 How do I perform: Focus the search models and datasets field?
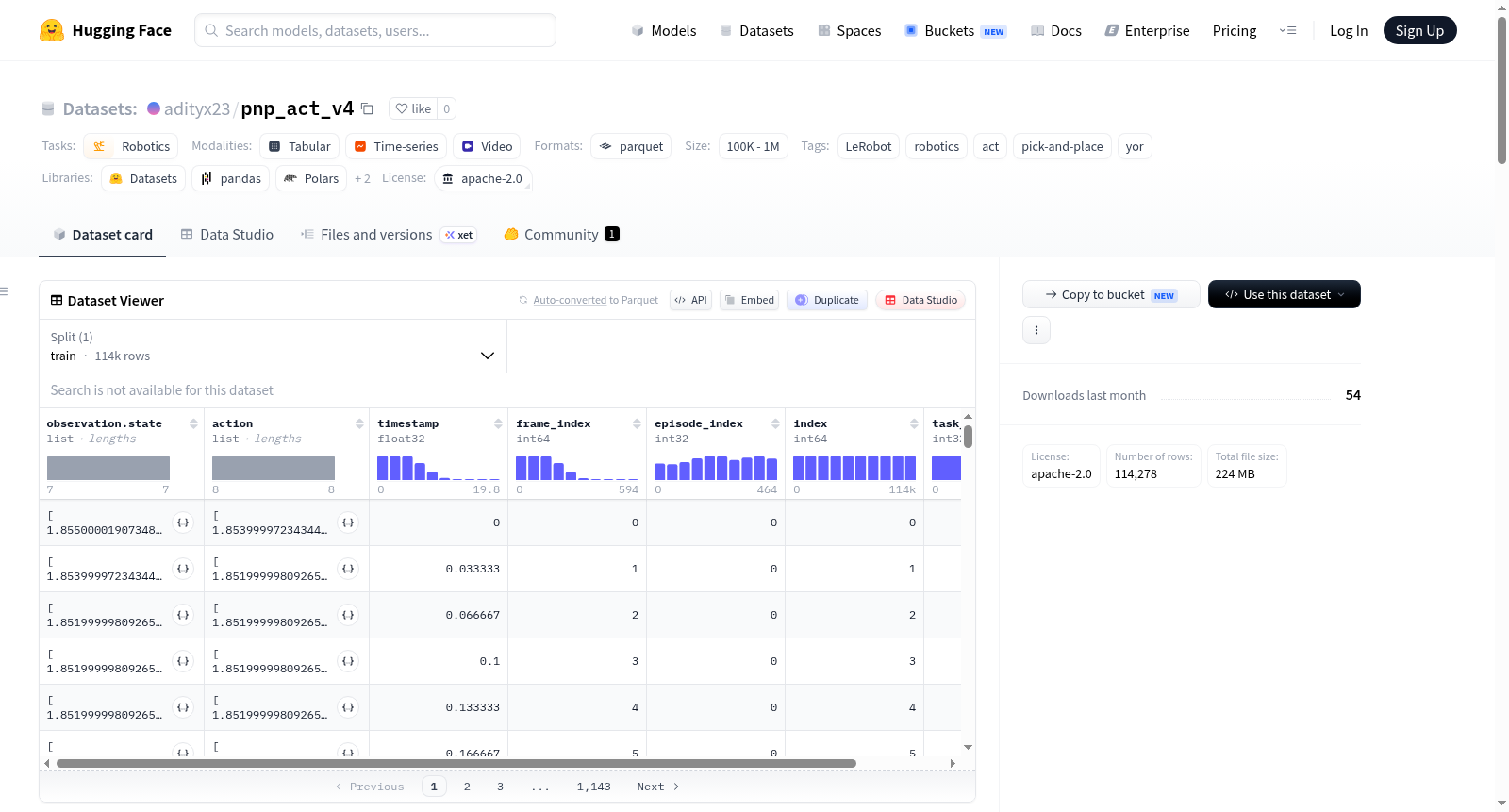click(x=375, y=30)
